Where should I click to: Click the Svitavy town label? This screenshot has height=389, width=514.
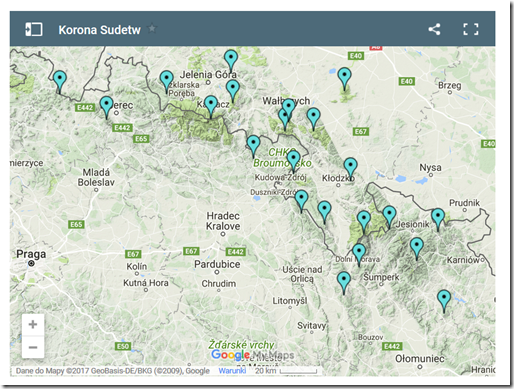312,325
